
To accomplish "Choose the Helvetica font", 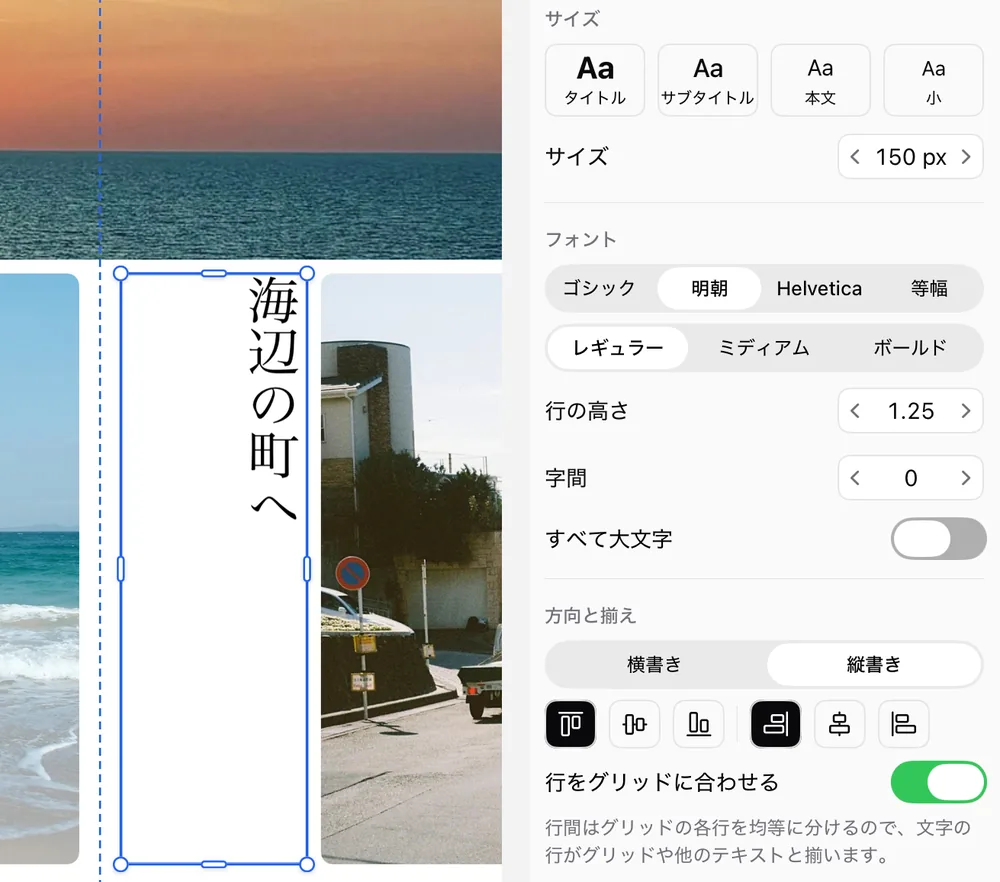I will coord(819,288).
